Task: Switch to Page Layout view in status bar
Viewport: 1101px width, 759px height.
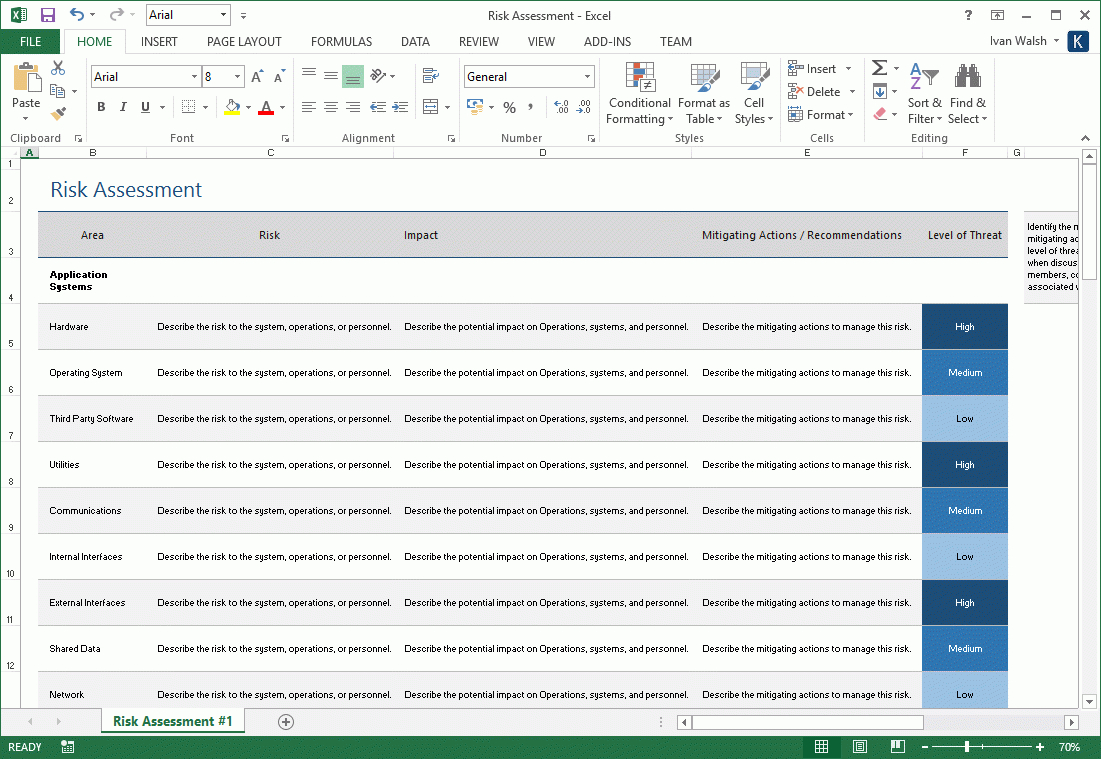Action: (x=859, y=747)
